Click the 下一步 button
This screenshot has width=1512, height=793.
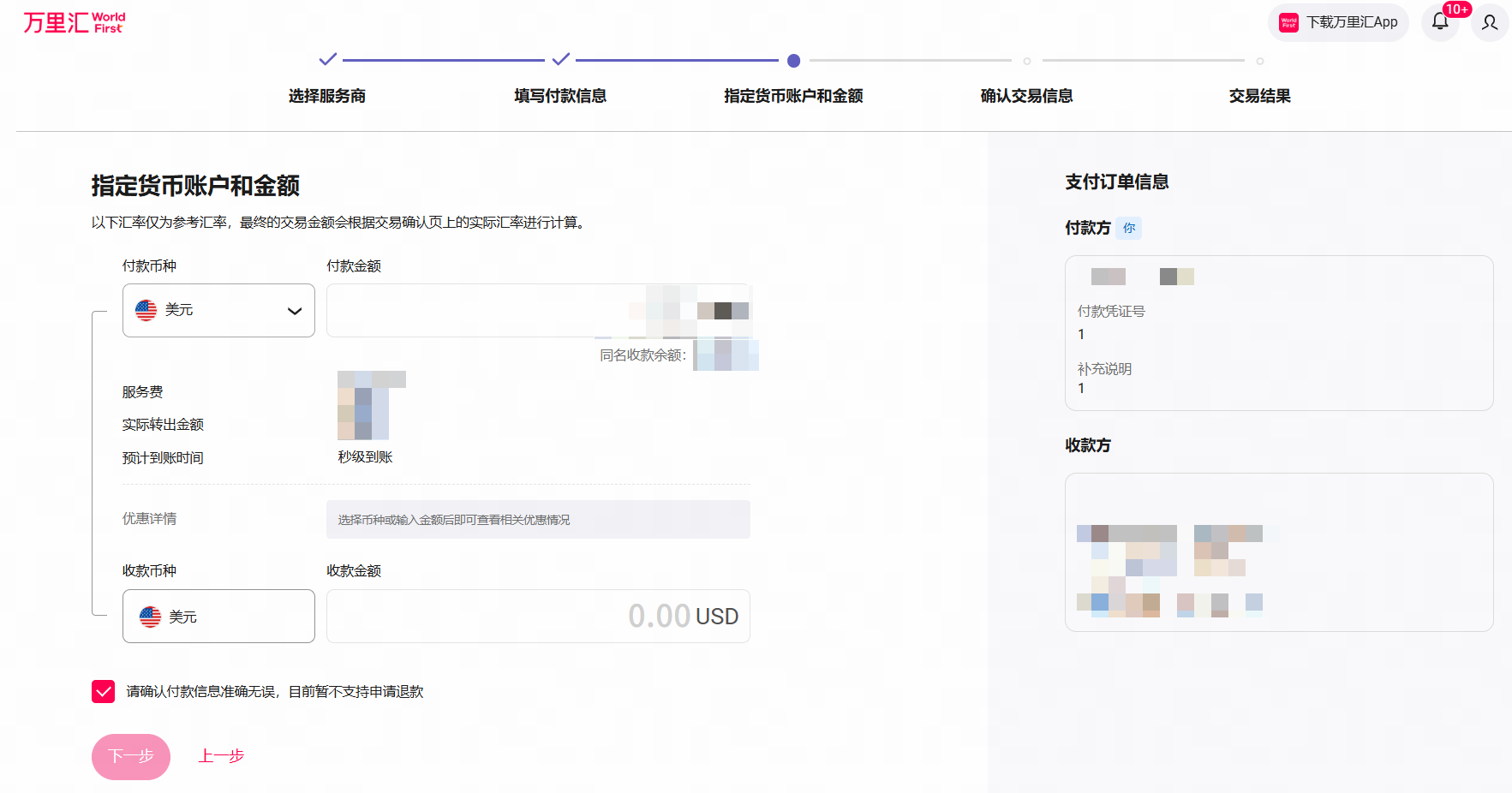(x=131, y=756)
